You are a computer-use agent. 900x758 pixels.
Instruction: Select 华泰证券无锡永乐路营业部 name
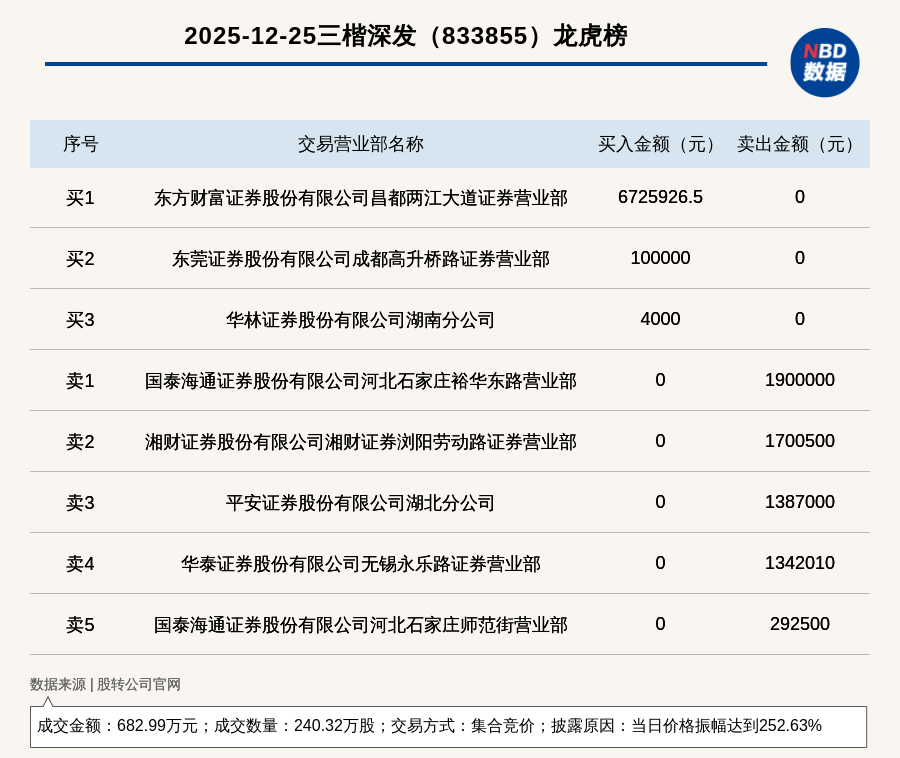coord(360,564)
